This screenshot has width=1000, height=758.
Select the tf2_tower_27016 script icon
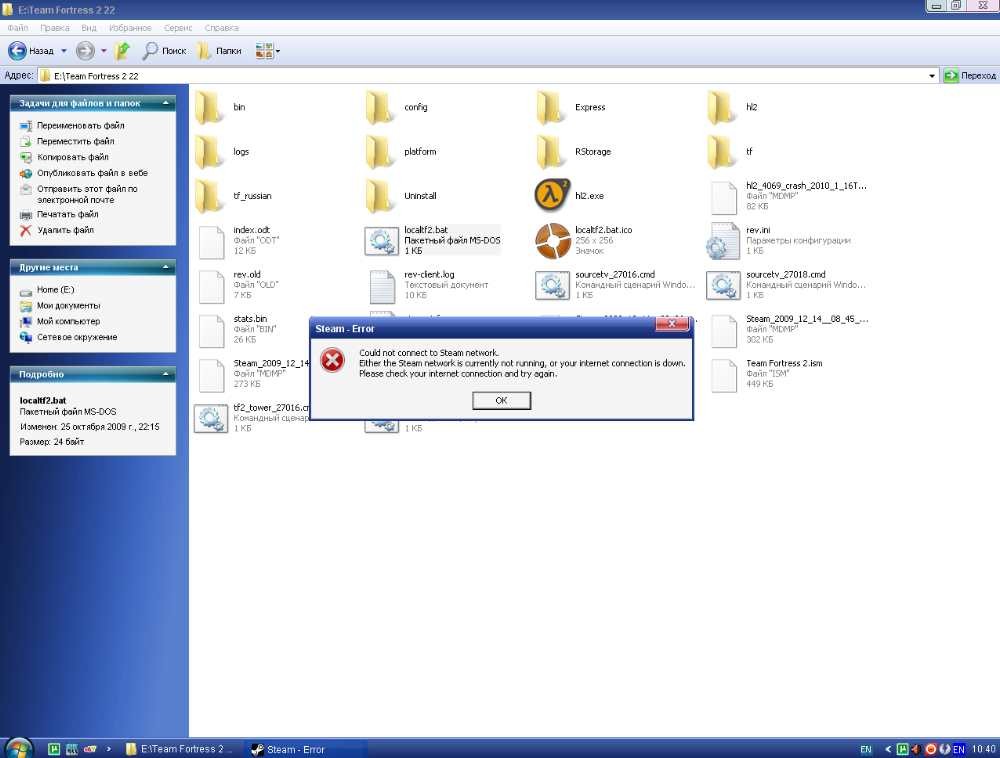coord(210,418)
